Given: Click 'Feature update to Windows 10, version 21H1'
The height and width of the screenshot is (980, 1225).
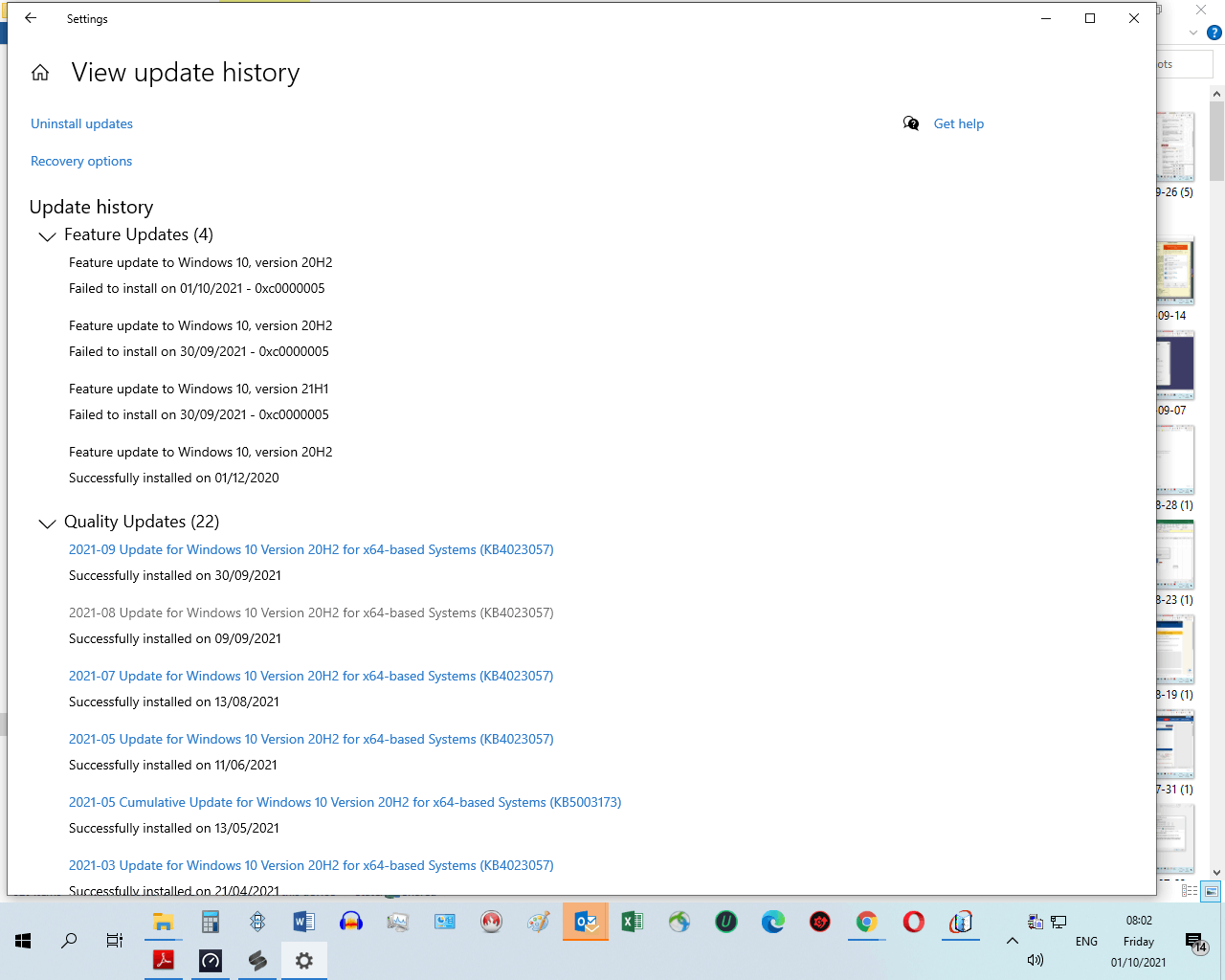Looking at the screenshot, I should (x=199, y=389).
